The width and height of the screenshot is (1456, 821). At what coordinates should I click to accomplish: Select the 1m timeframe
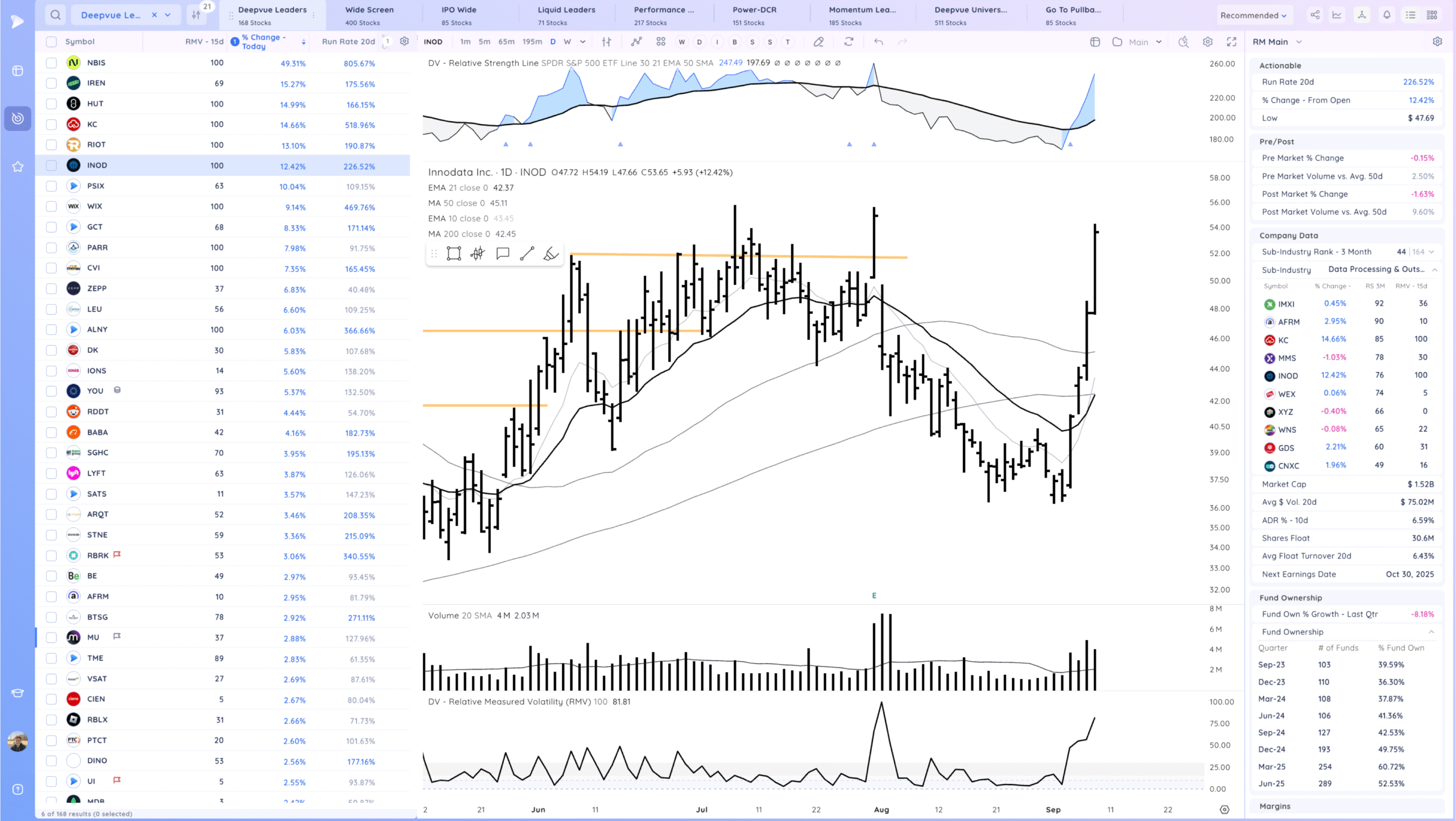(x=465, y=42)
